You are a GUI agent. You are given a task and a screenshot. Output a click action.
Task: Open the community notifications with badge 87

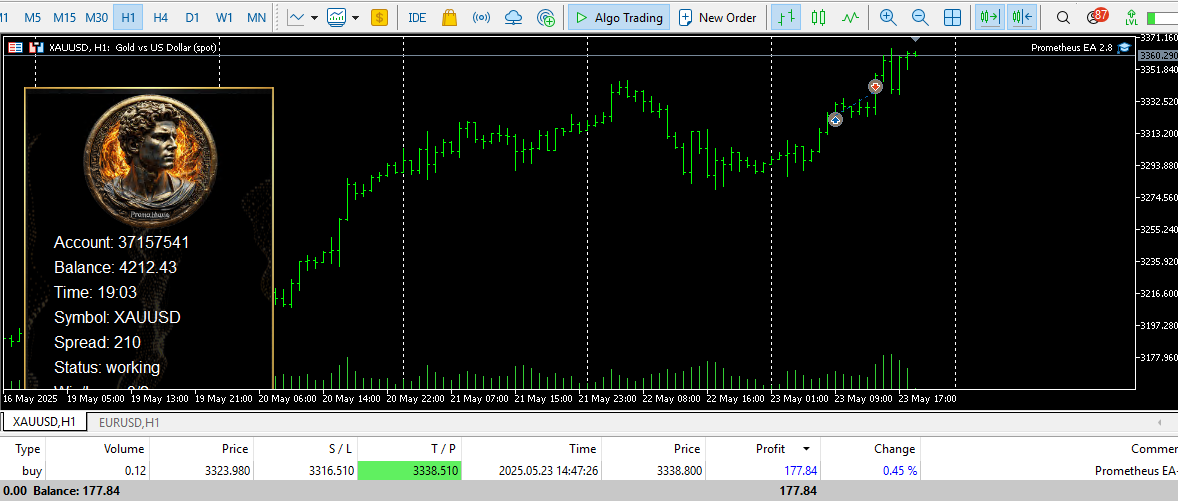tap(1098, 17)
